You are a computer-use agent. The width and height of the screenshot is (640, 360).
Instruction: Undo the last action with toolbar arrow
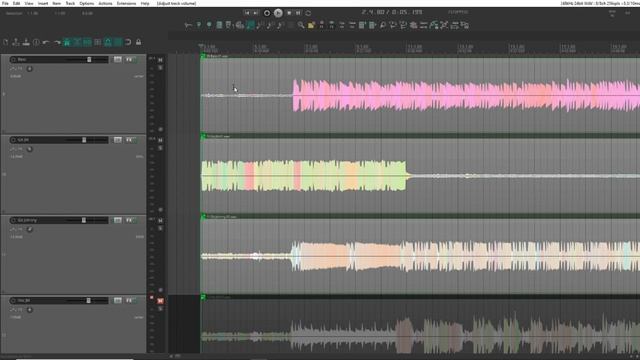pyautogui.click(x=47, y=42)
